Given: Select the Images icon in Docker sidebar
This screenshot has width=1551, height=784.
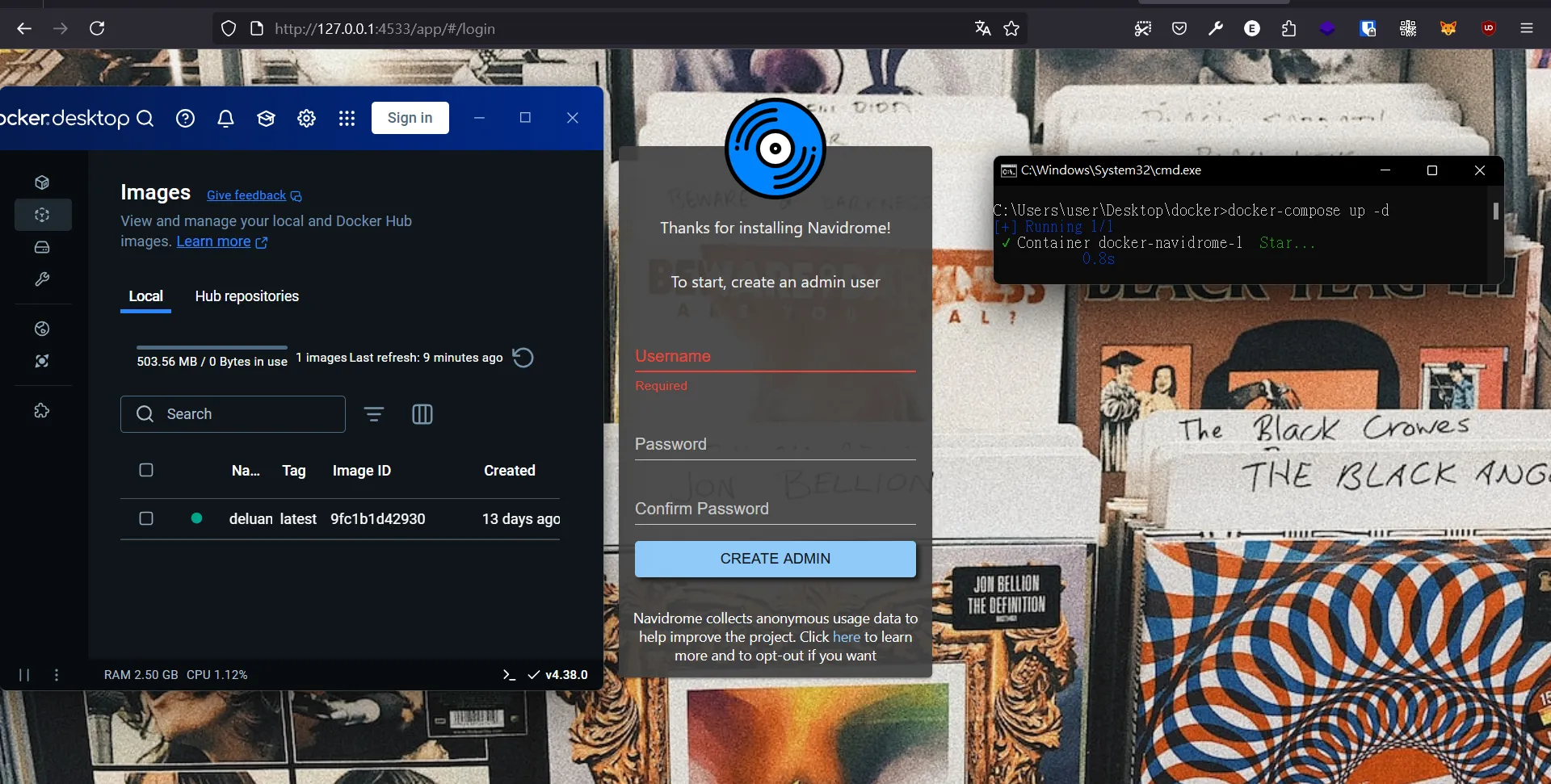Looking at the screenshot, I should click(x=42, y=215).
